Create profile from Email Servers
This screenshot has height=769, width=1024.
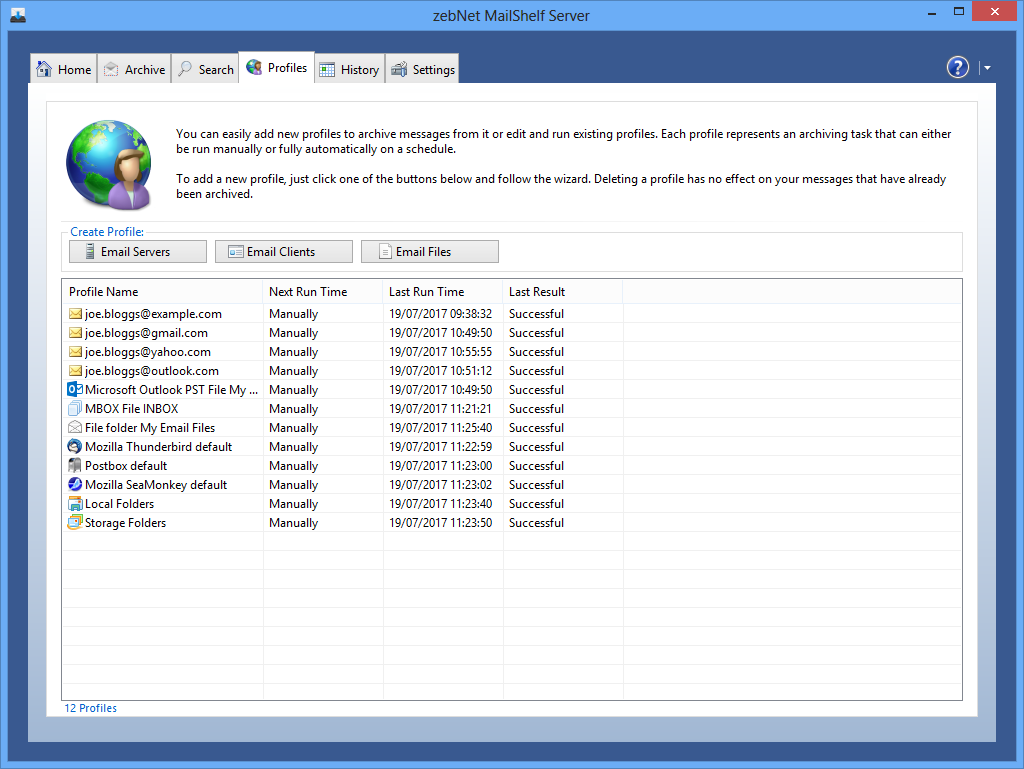tap(138, 252)
